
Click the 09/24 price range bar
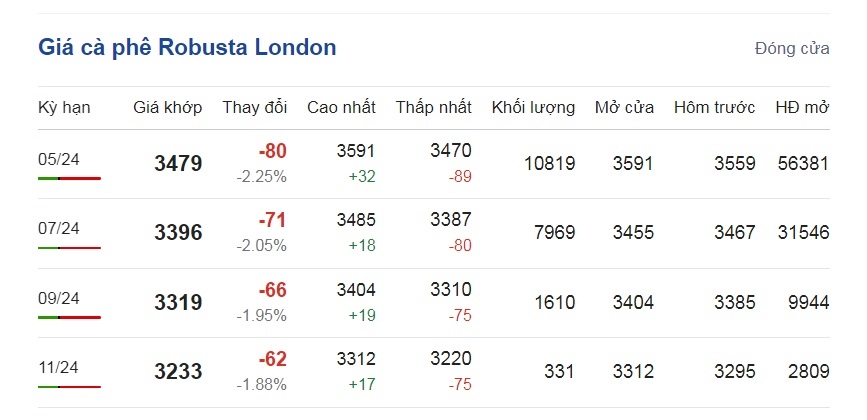tap(70, 317)
